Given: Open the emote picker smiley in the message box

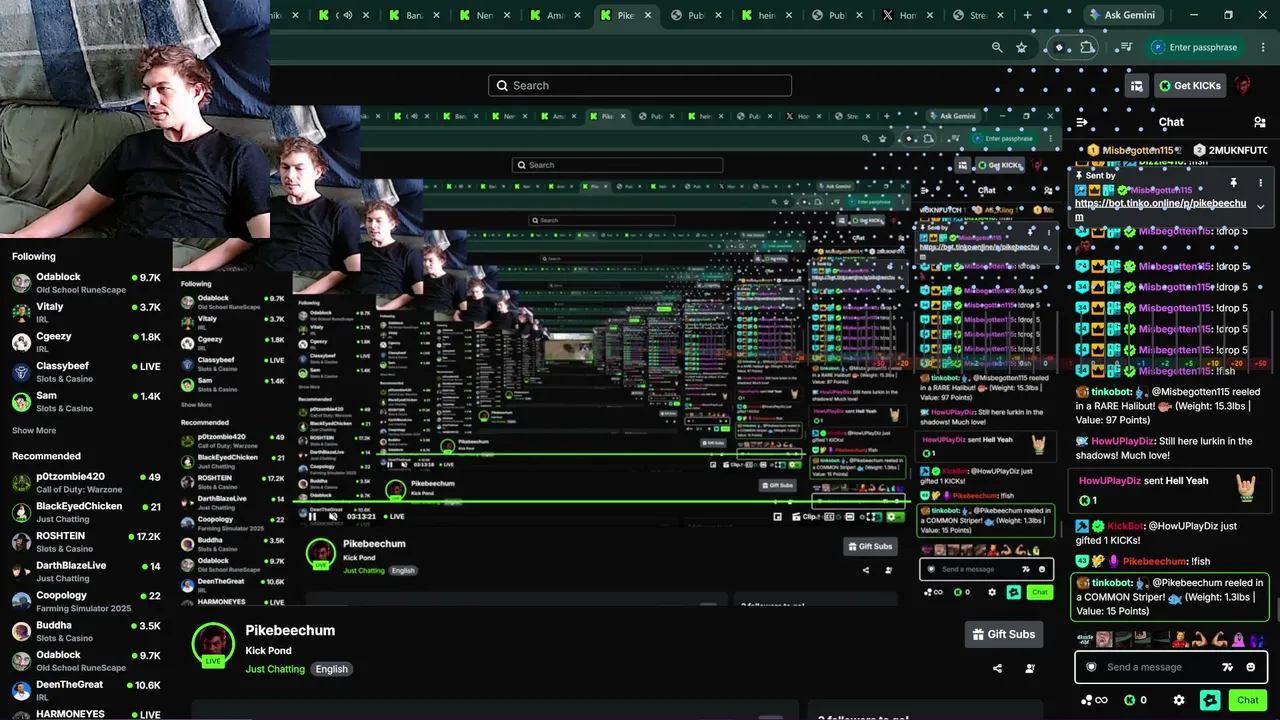Looking at the screenshot, I should click(x=1251, y=667).
